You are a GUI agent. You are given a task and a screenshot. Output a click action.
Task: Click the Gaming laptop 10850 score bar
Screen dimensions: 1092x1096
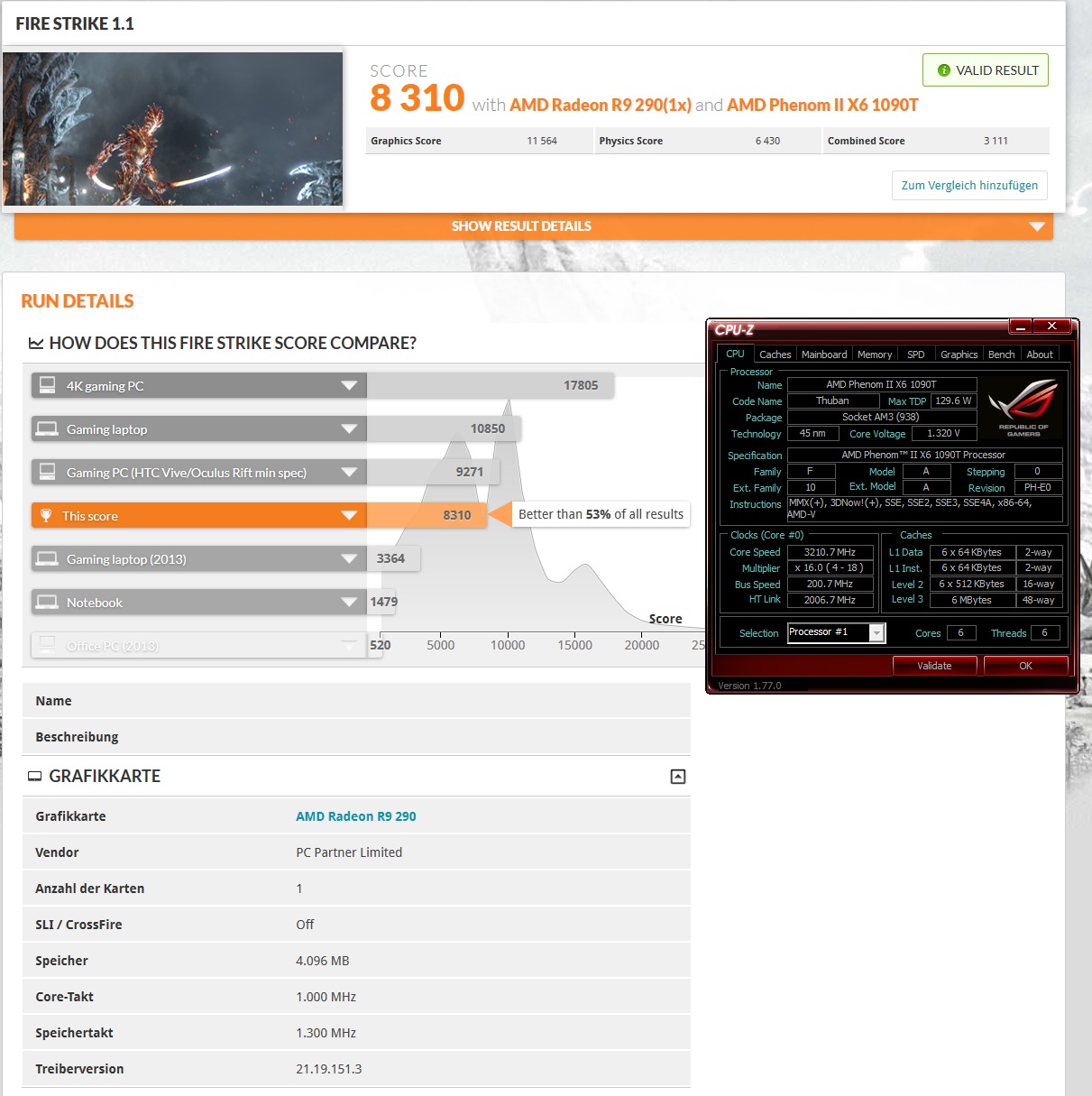point(444,428)
